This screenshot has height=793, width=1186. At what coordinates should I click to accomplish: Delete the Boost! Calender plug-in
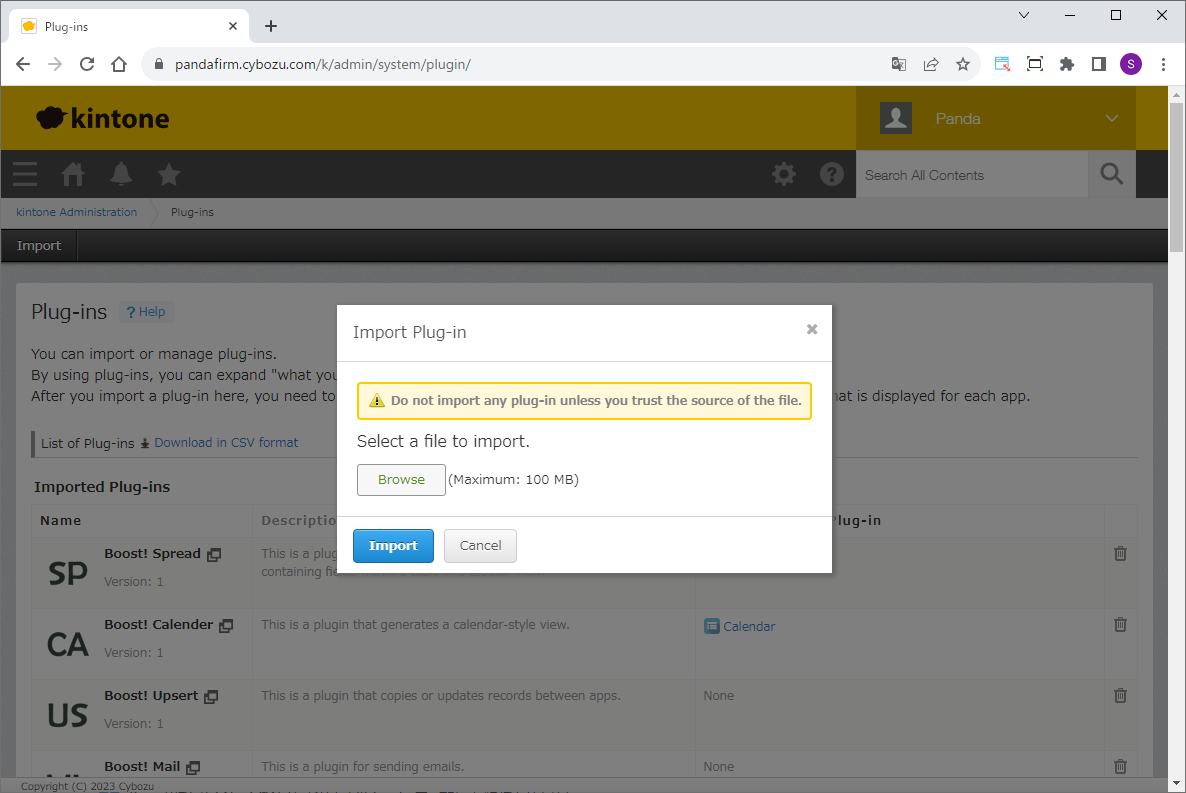click(1120, 625)
